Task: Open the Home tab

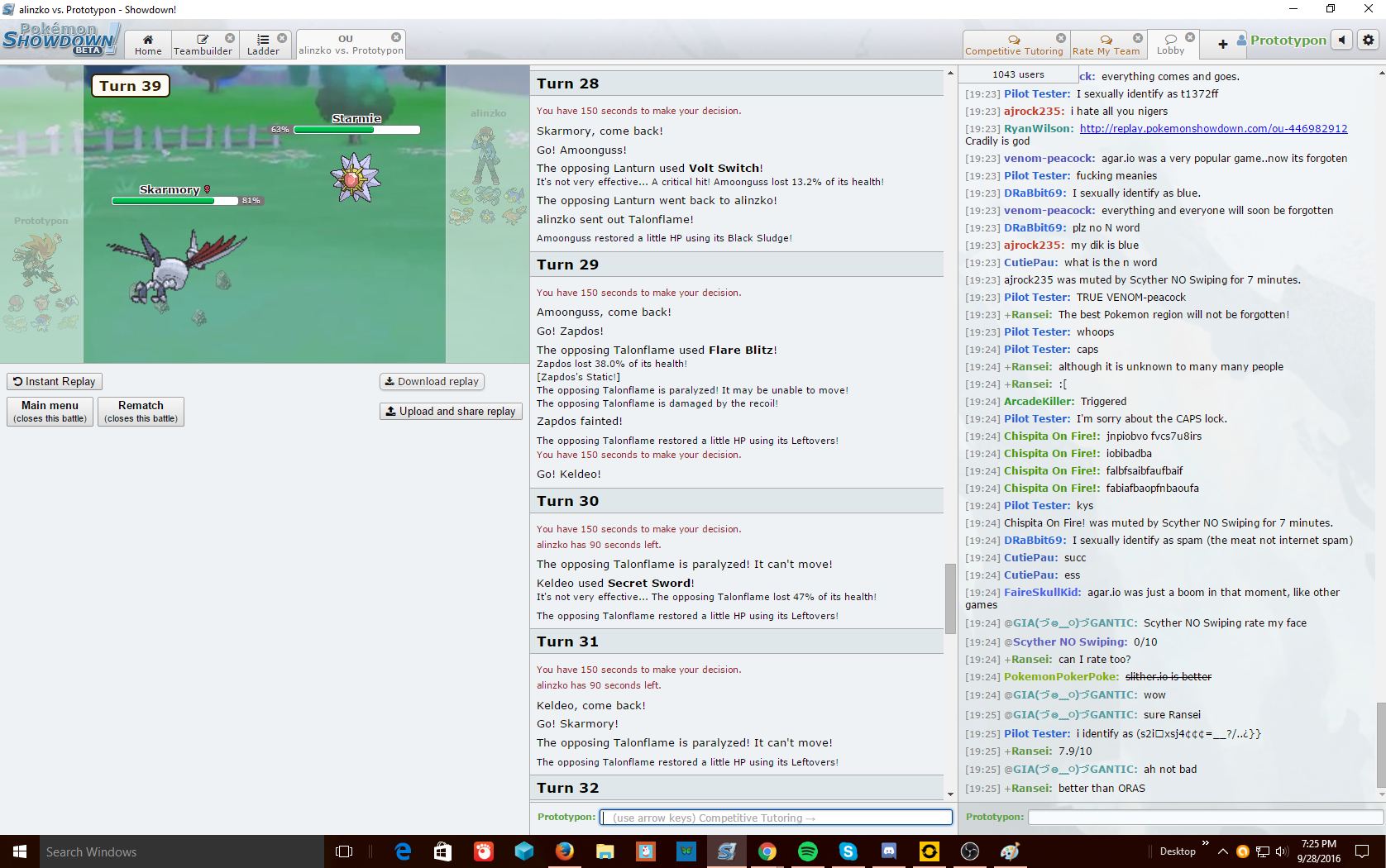Action: 148,45
